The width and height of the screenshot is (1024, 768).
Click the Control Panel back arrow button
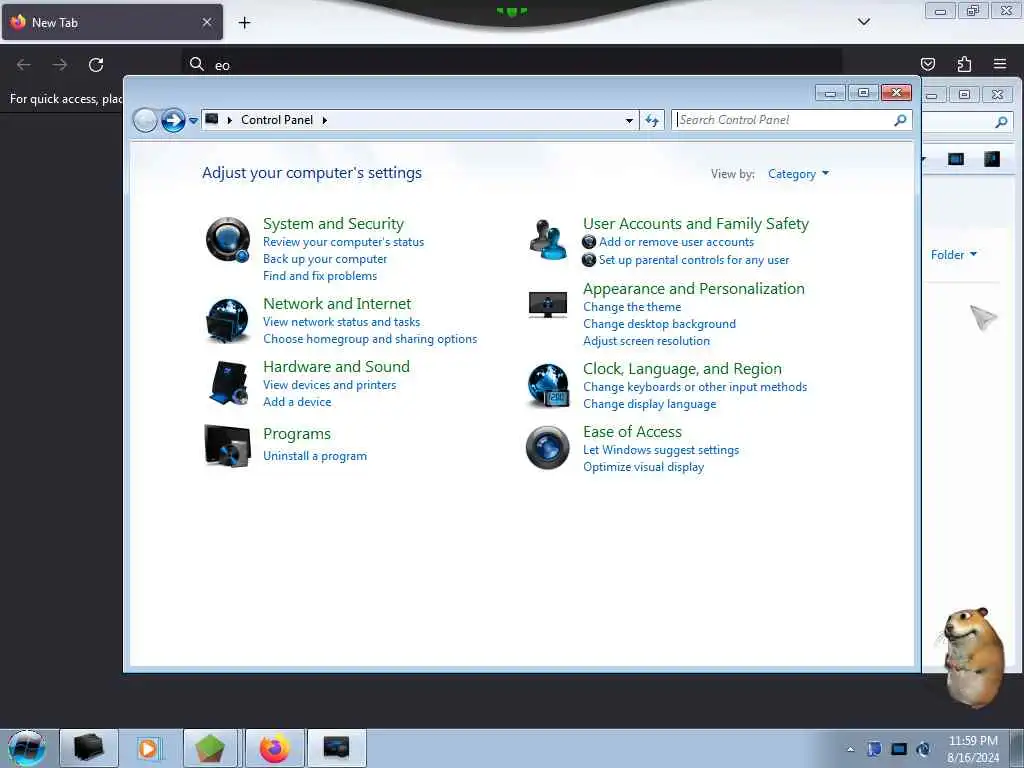(x=145, y=120)
